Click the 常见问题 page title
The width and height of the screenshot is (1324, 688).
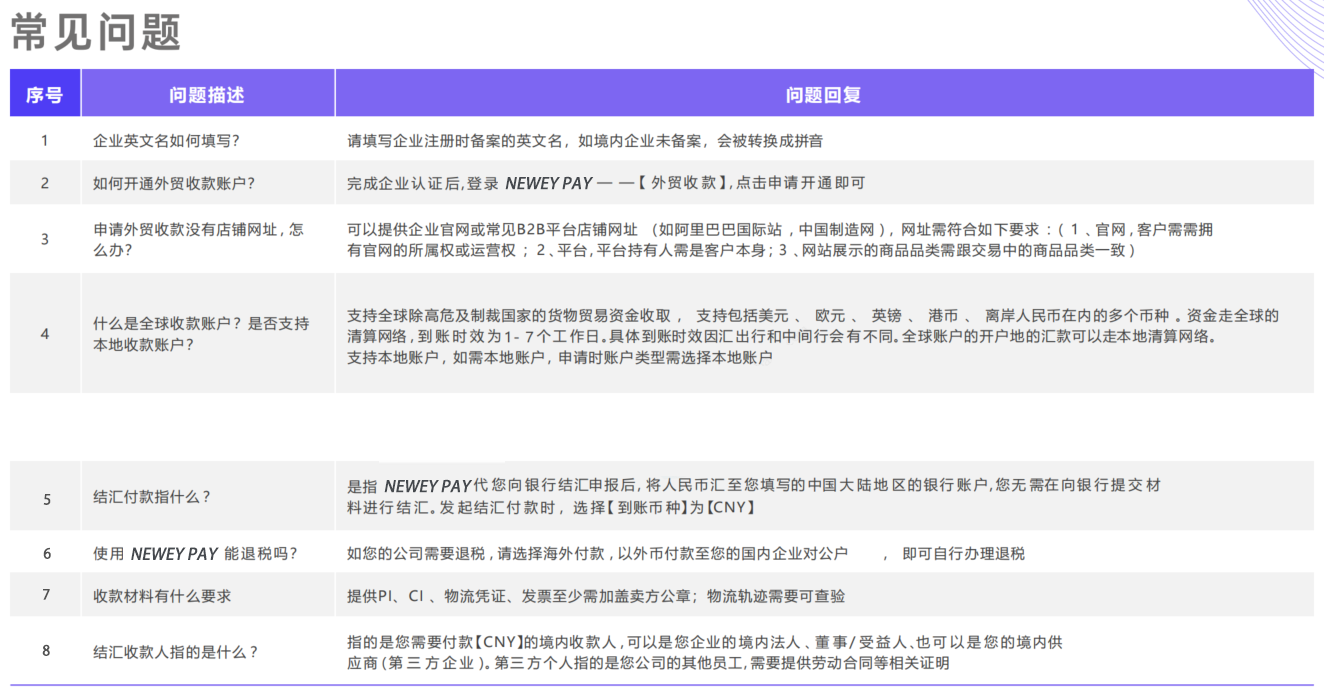pos(96,32)
